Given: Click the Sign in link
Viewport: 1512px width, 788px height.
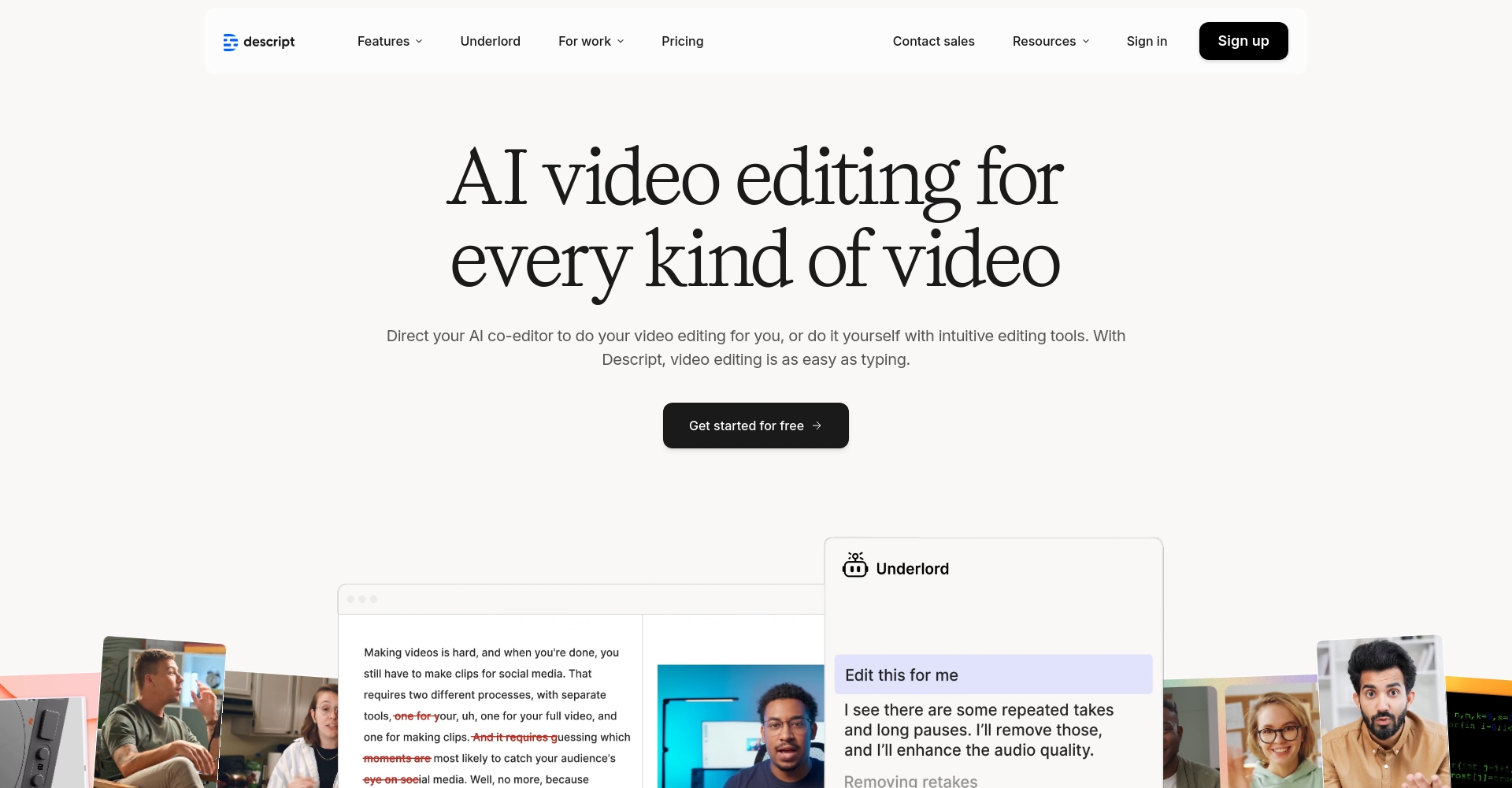Looking at the screenshot, I should [1147, 41].
